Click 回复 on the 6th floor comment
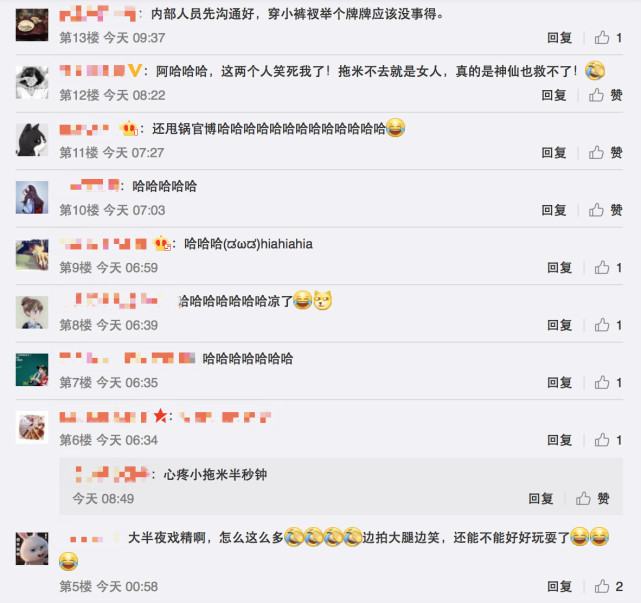The width and height of the screenshot is (641, 603). (x=560, y=440)
